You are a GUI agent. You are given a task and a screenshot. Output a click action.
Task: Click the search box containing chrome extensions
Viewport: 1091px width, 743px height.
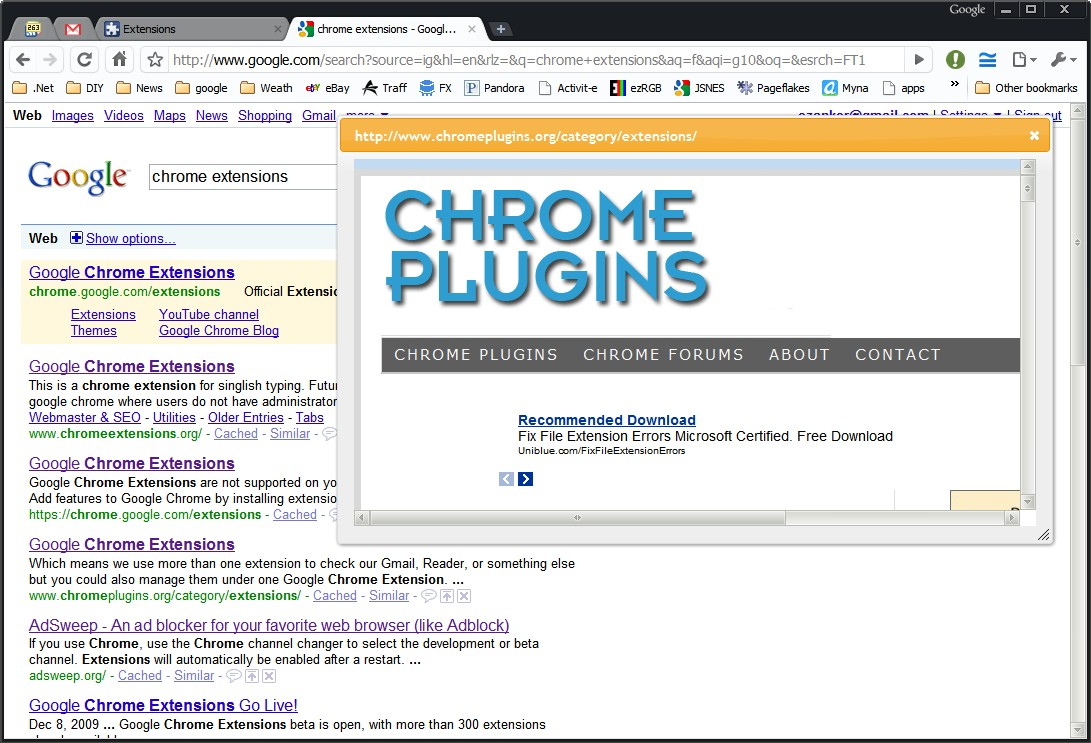pyautogui.click(x=243, y=177)
